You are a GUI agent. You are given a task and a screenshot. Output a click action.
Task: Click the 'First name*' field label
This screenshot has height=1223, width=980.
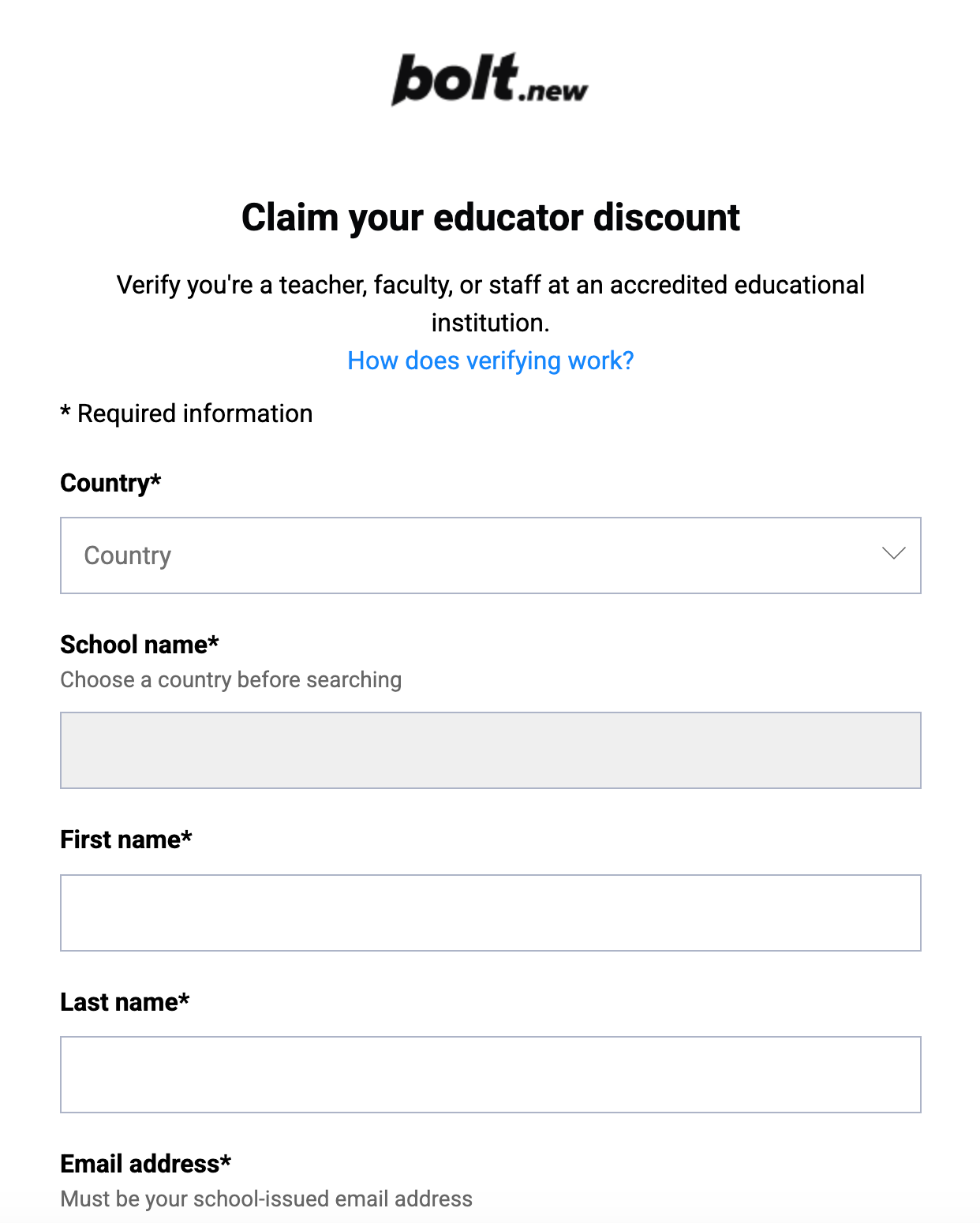[x=125, y=840]
